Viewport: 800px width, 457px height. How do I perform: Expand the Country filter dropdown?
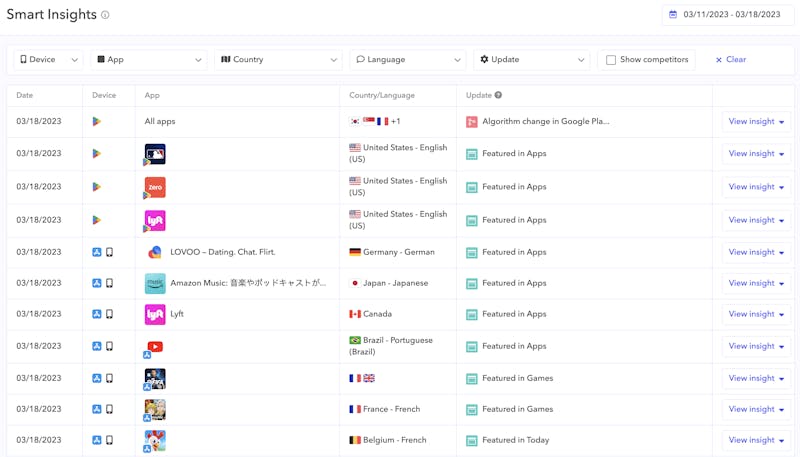(x=278, y=60)
